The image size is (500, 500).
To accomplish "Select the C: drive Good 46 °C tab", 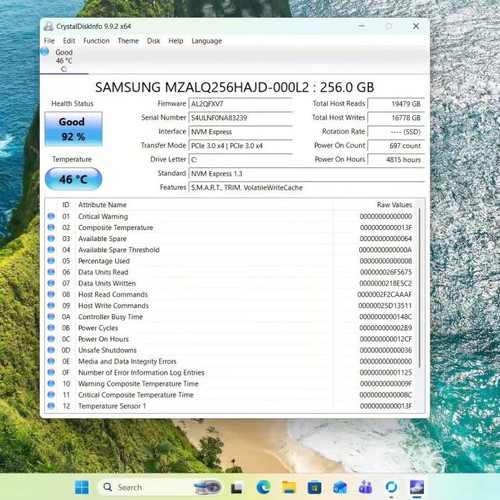I will (x=64, y=61).
